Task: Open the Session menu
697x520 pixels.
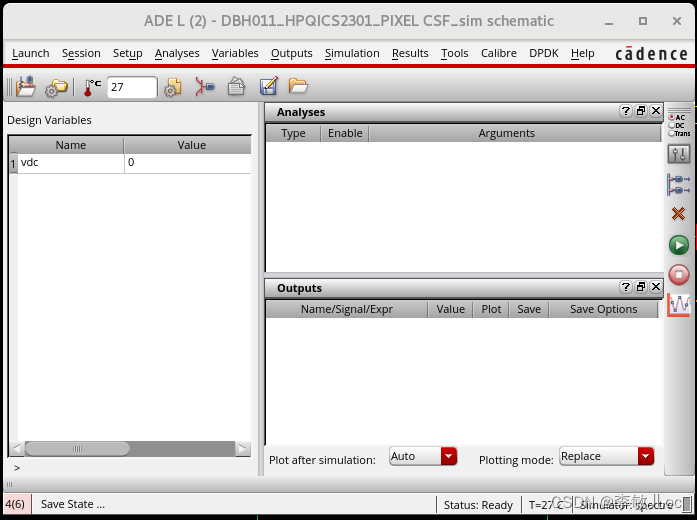Action: [x=81, y=53]
